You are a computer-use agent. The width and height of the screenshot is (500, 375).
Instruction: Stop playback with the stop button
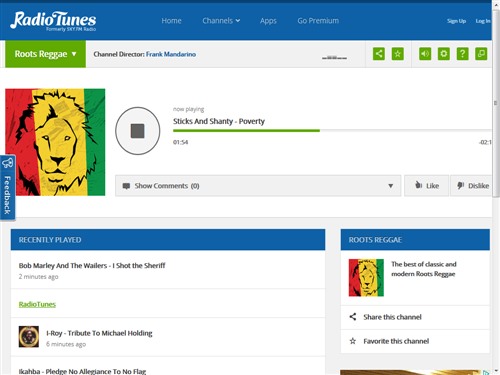click(138, 131)
